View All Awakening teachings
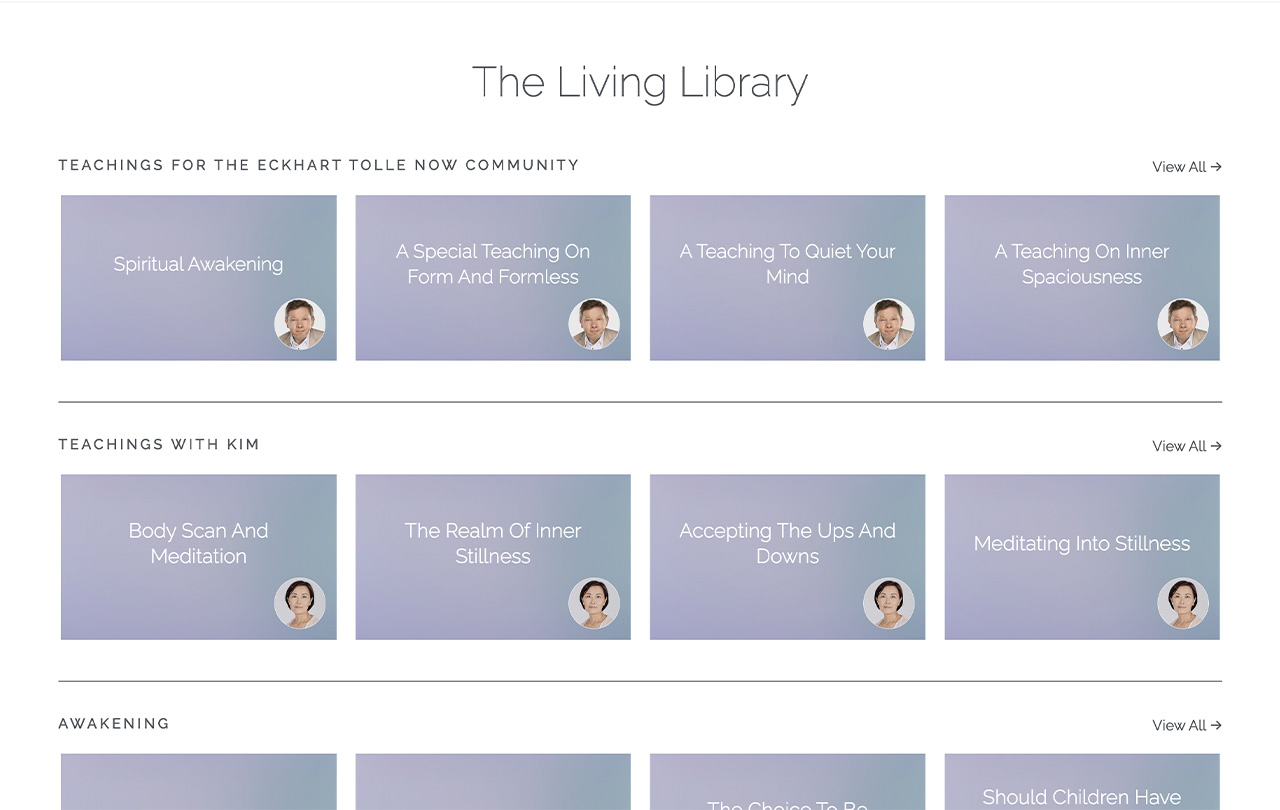This screenshot has width=1280, height=810. (x=1187, y=725)
